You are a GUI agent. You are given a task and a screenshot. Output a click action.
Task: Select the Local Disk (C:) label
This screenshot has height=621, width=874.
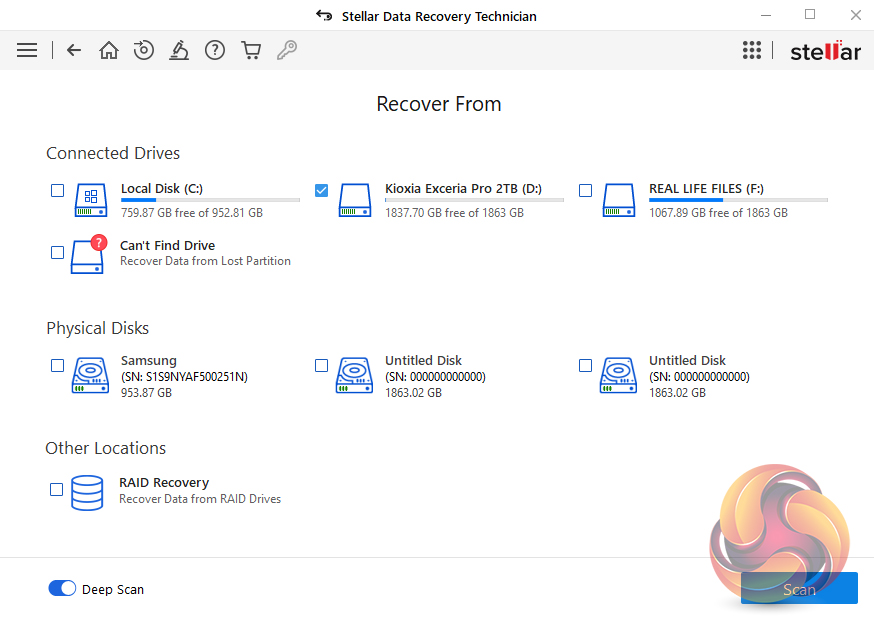coord(162,188)
